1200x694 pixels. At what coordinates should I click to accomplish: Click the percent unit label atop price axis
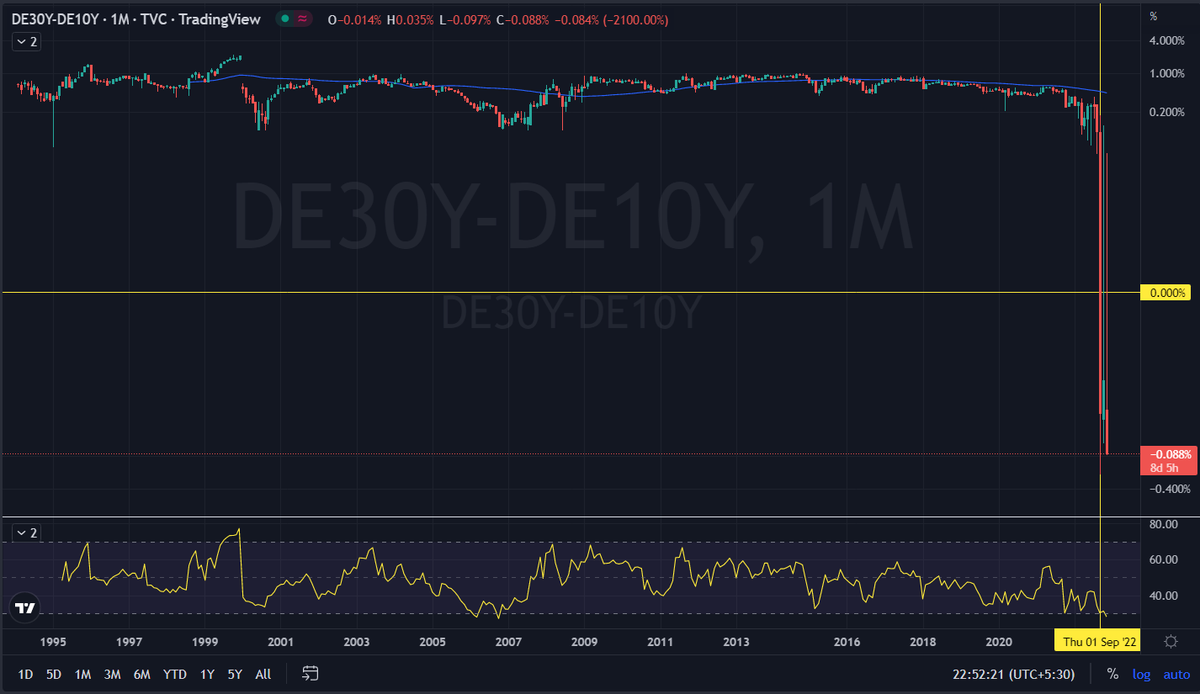tap(1153, 16)
